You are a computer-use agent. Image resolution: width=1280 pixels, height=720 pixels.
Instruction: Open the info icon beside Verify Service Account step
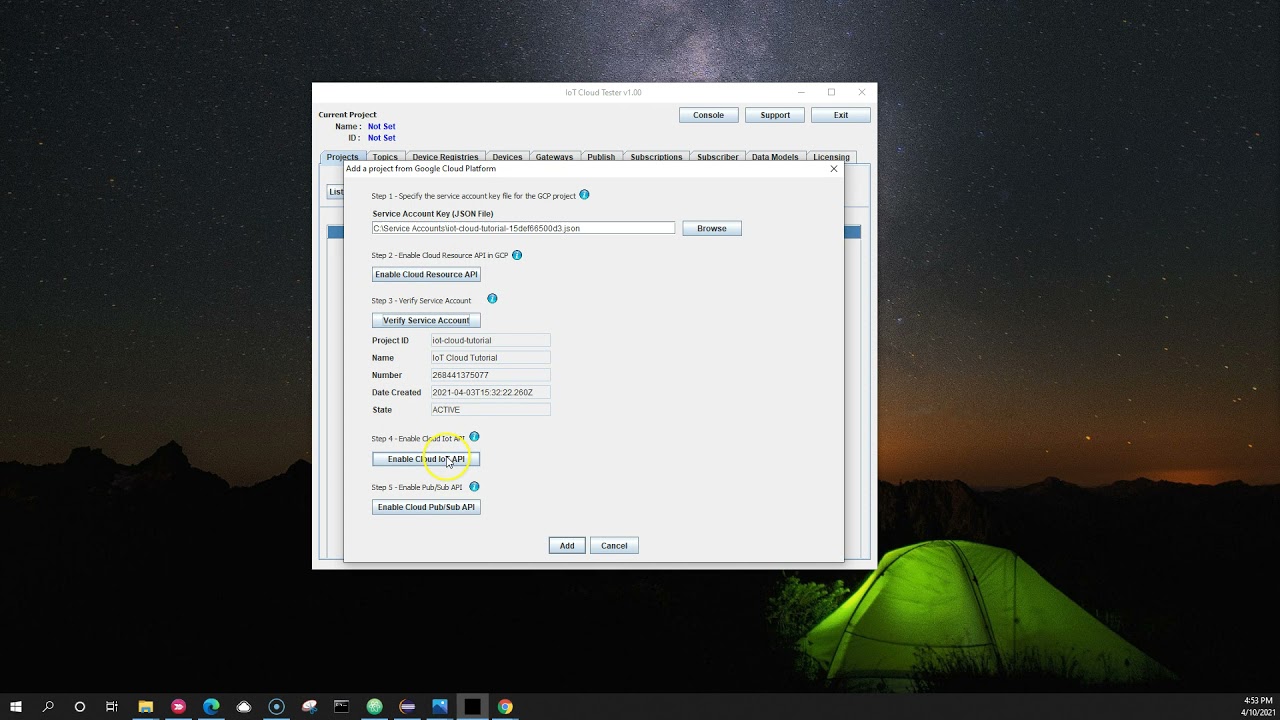pyautogui.click(x=492, y=299)
